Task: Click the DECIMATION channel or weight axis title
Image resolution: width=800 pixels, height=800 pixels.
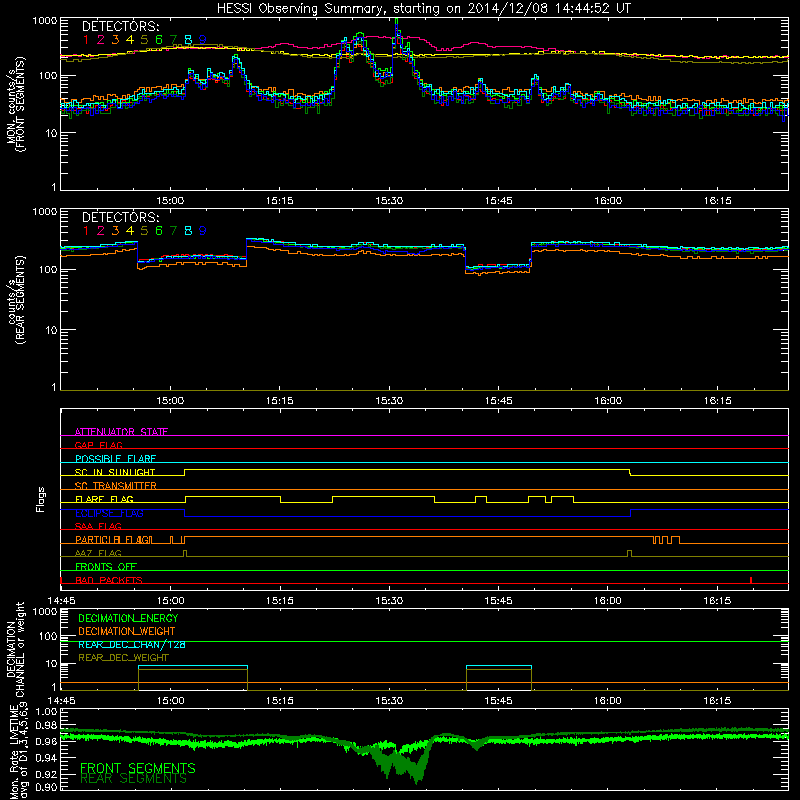Action: tap(15, 649)
